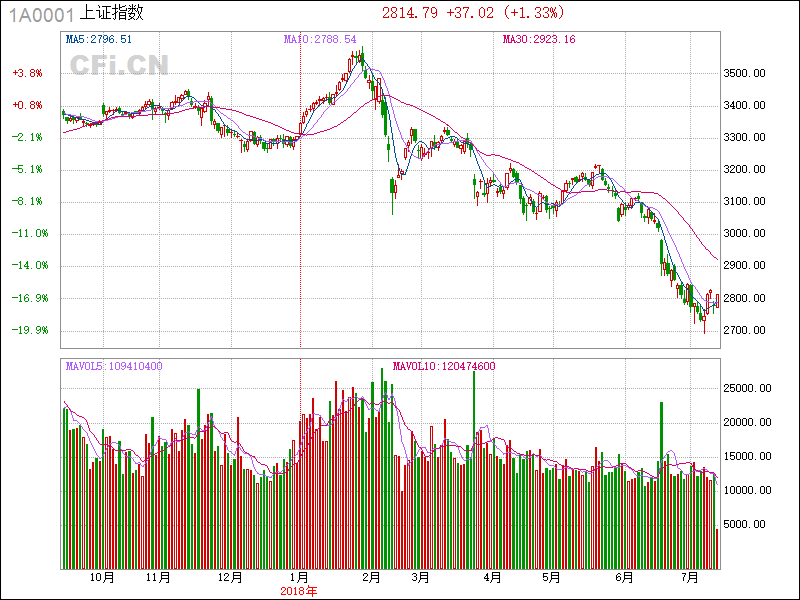Viewport: 800px width, 600px height.
Task: Select the MAVOL5 volume average label
Action: click(114, 366)
